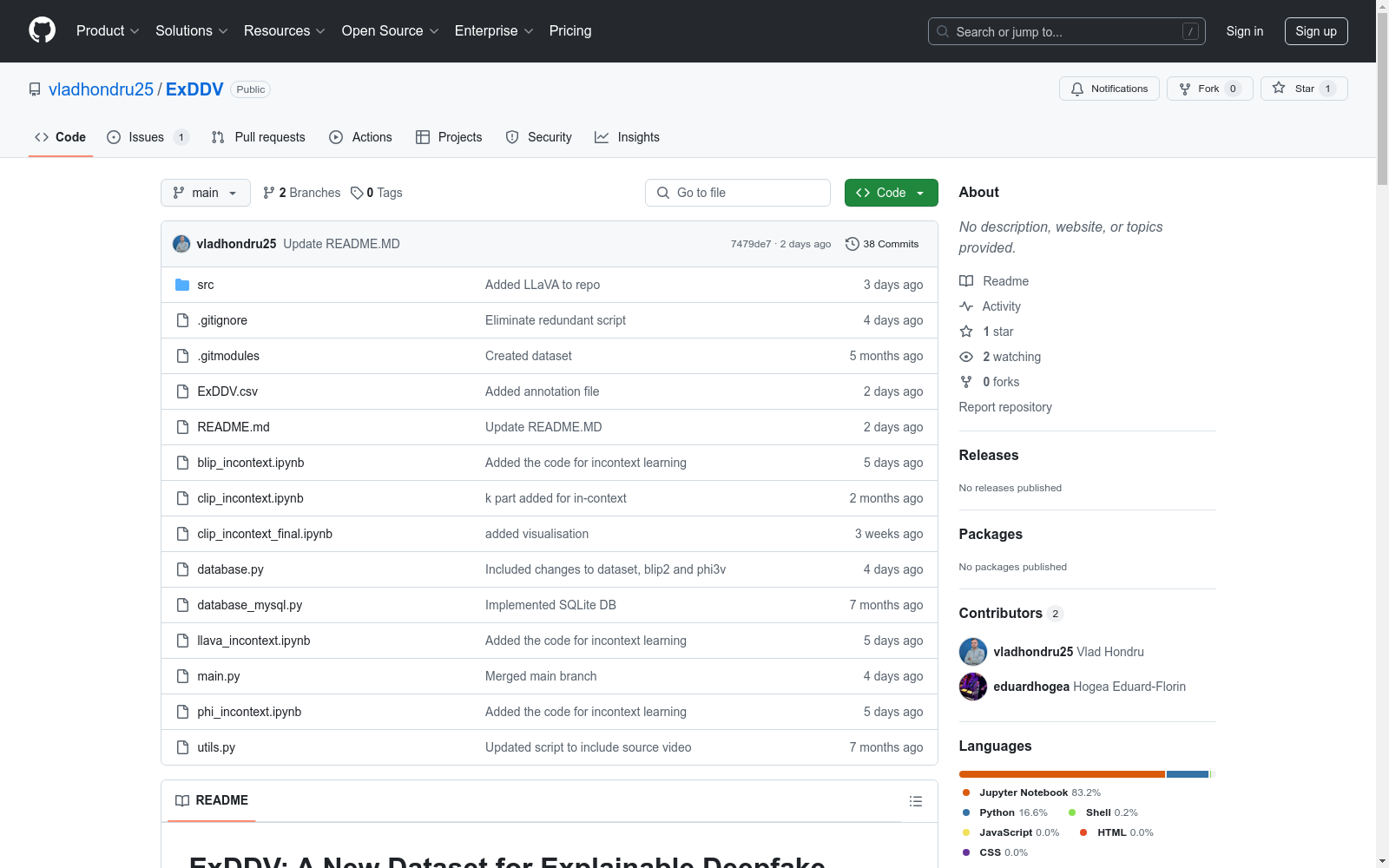Click the tag icon beside 0 Tags
This screenshot has height=868, width=1389.
pyautogui.click(x=357, y=193)
